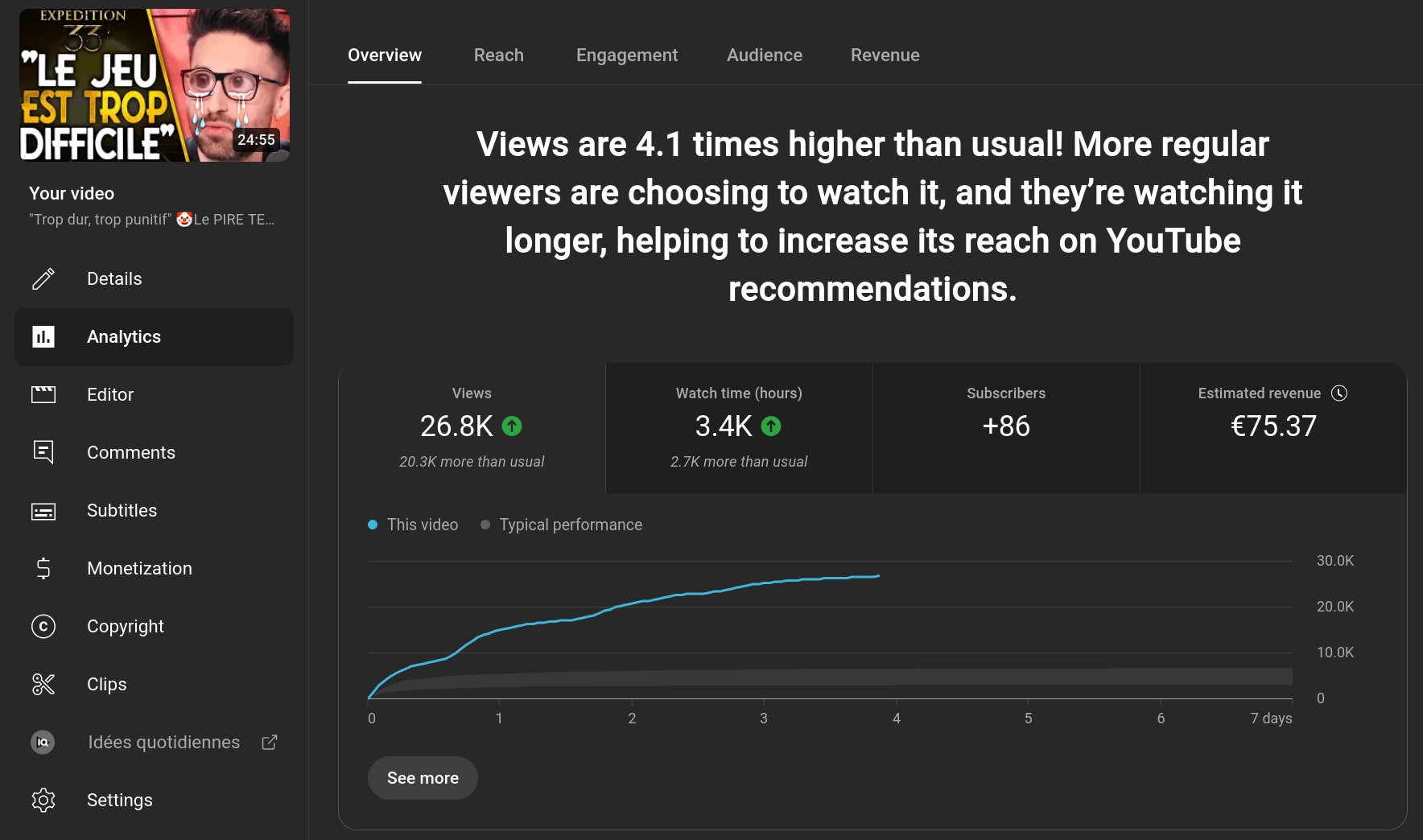Open the Comments icon in sidebar

pyautogui.click(x=43, y=452)
